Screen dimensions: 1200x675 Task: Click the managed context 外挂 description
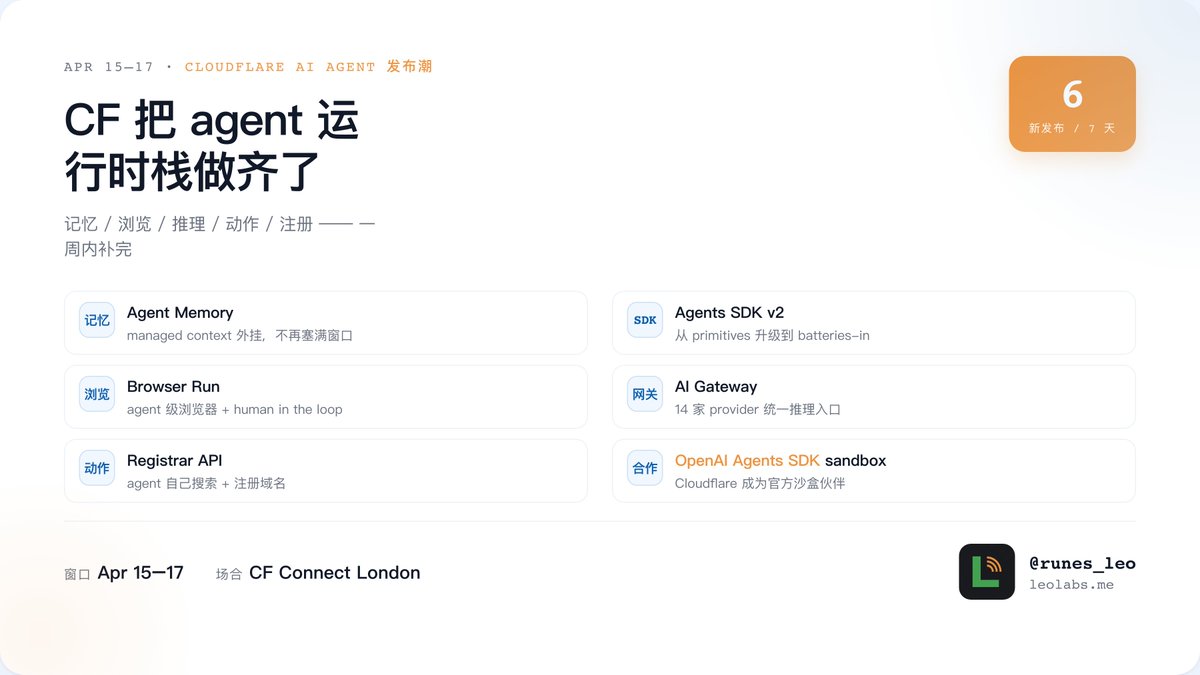pyautogui.click(x=240, y=336)
